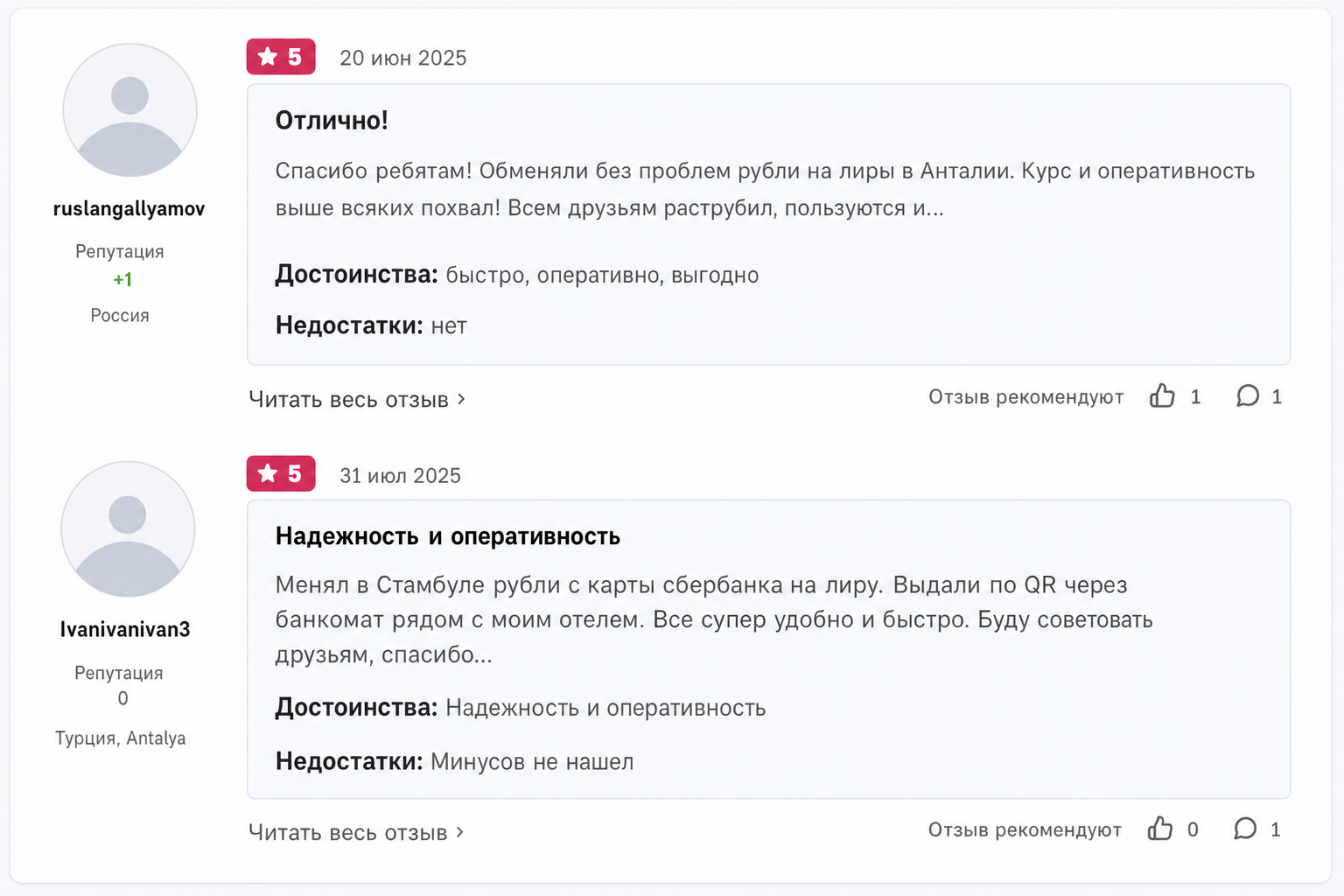Click ruslangallyamov's avatar image
Image resolution: width=1344 pixels, height=896 pixels.
coord(129,110)
